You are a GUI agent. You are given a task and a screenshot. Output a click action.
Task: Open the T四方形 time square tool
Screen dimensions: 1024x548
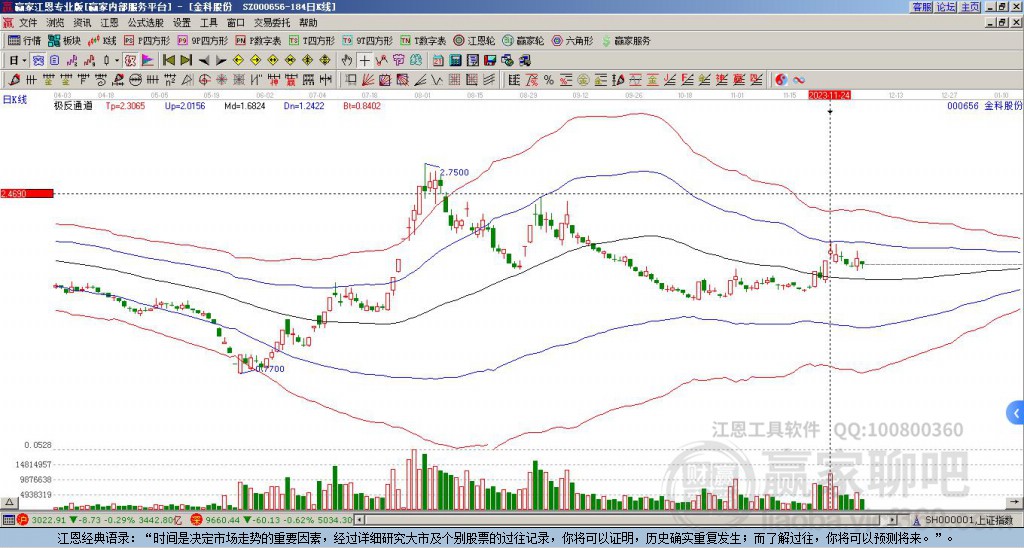[312, 40]
